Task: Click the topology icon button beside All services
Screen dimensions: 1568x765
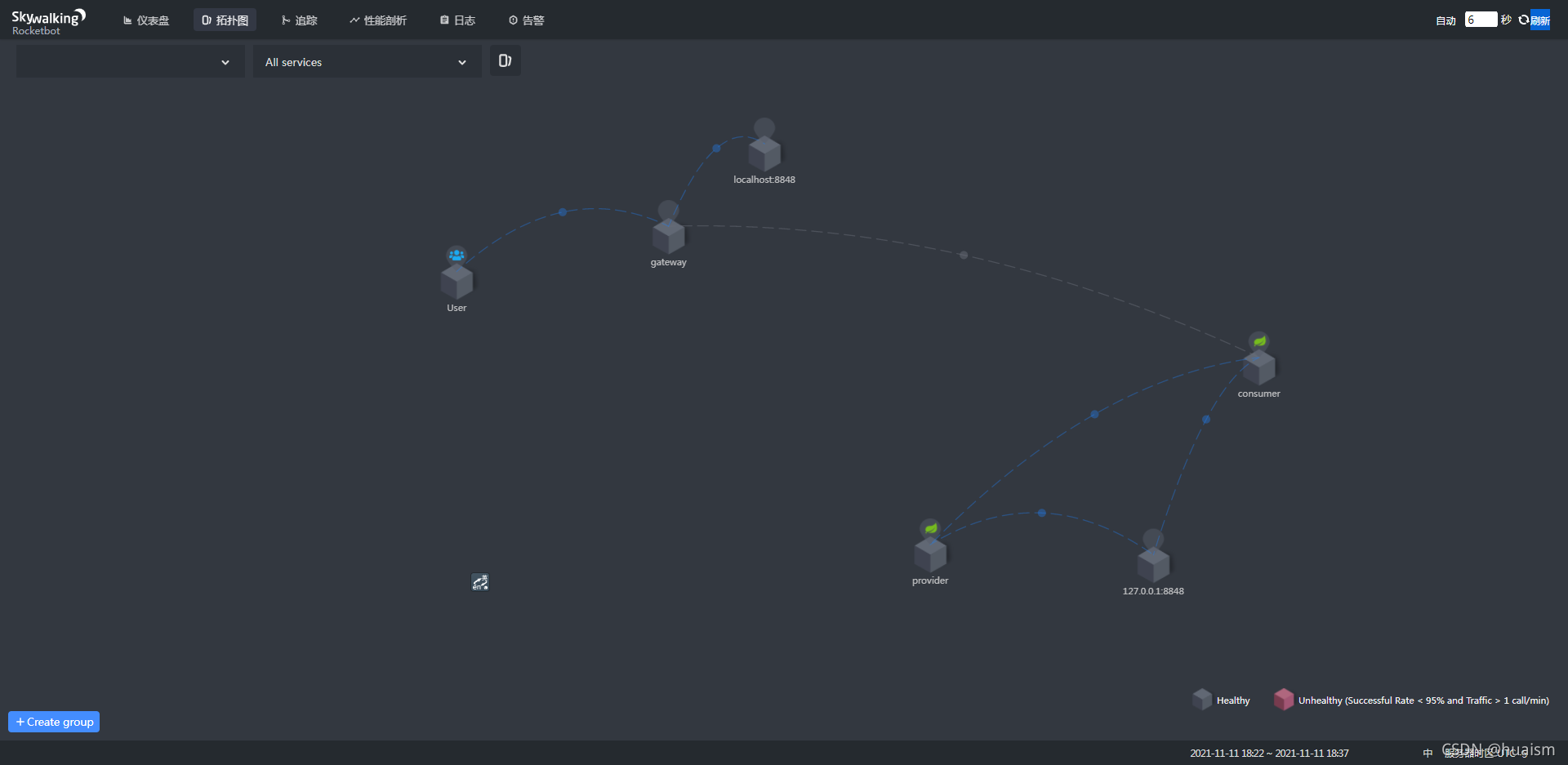Action: 506,60
